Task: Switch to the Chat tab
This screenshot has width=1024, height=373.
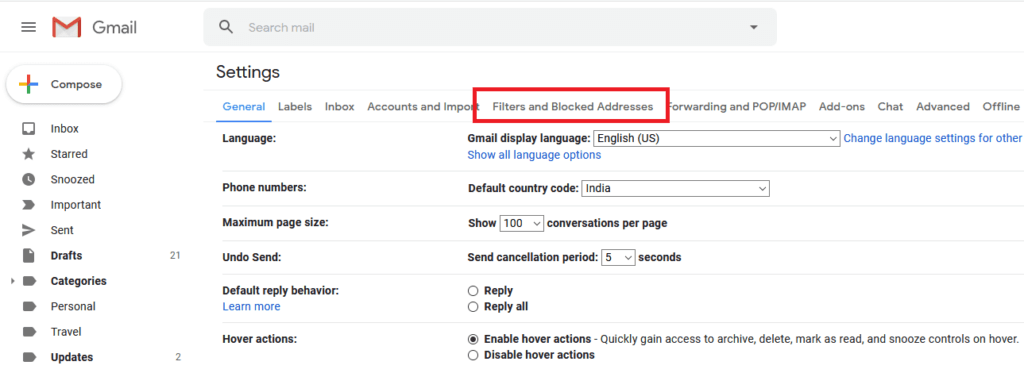Action: click(890, 106)
